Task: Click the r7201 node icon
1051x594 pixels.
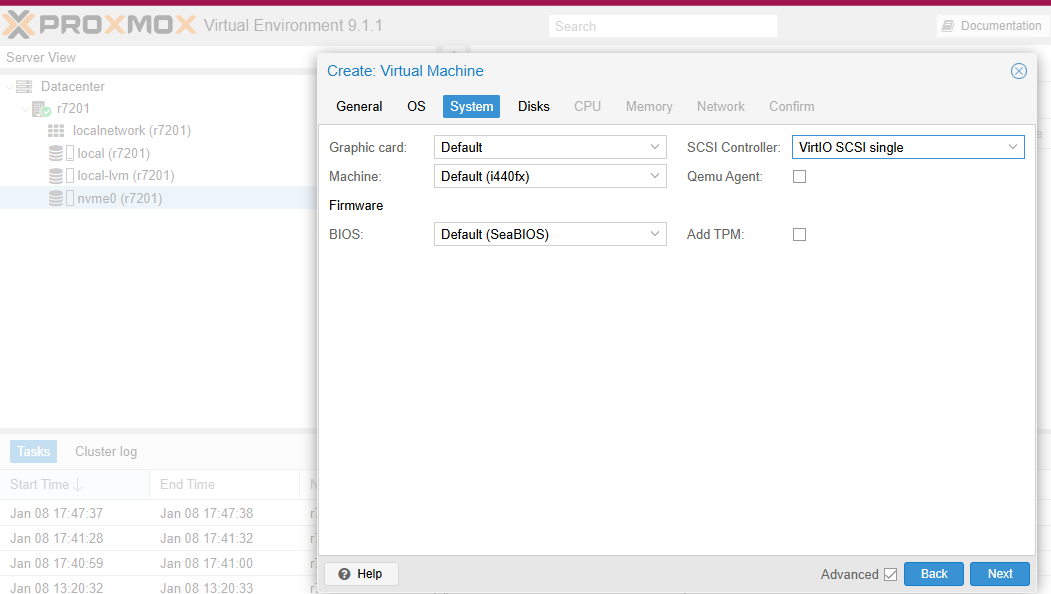Action: pos(40,109)
